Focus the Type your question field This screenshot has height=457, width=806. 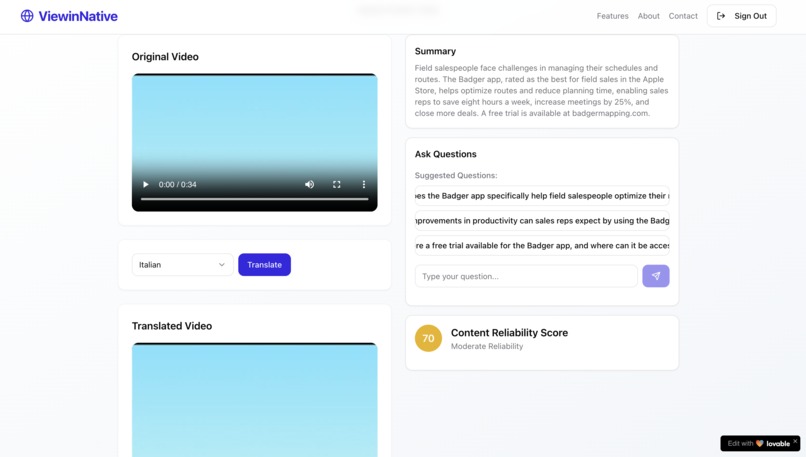pos(526,276)
